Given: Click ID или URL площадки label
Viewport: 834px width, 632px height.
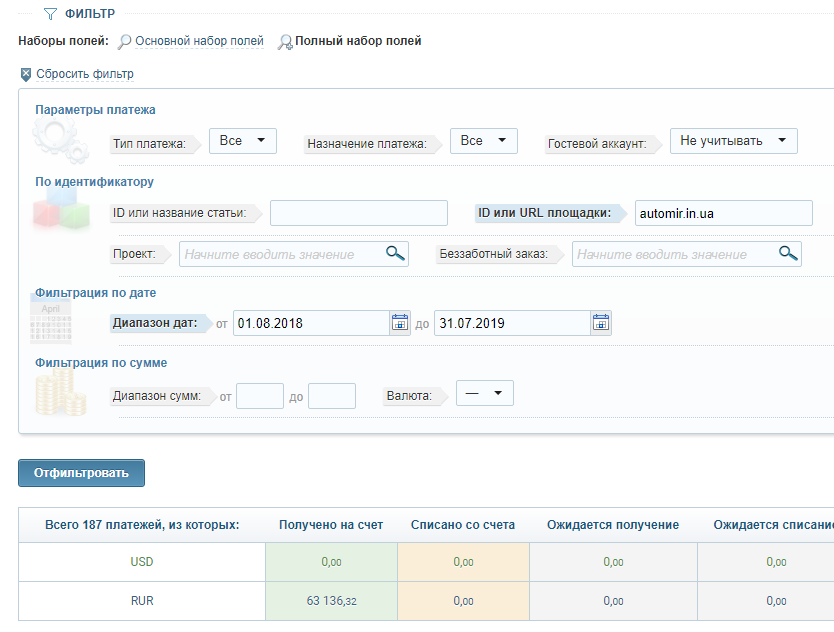Looking at the screenshot, I should coord(544,213).
